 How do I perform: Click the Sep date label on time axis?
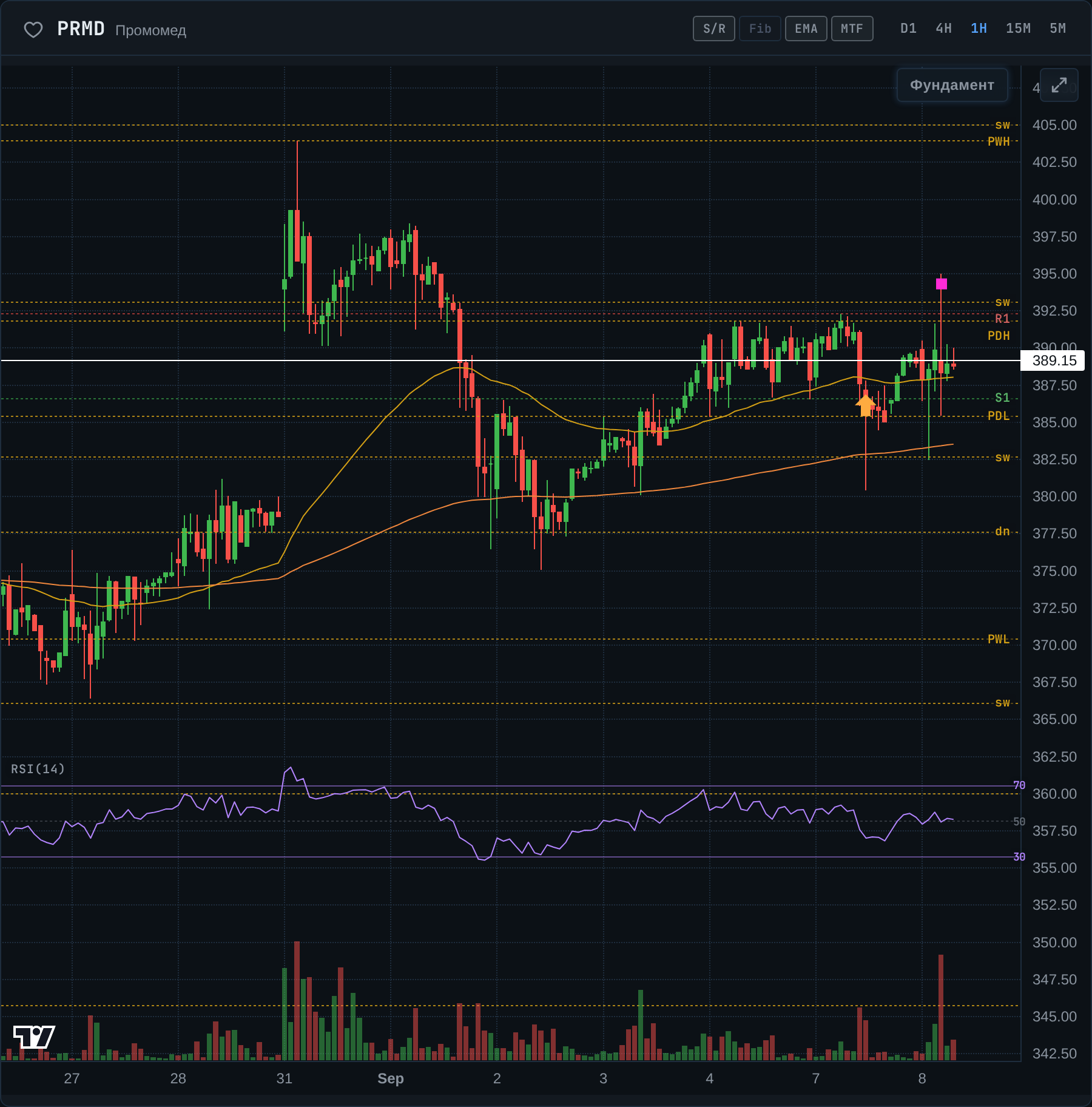[x=391, y=1078]
